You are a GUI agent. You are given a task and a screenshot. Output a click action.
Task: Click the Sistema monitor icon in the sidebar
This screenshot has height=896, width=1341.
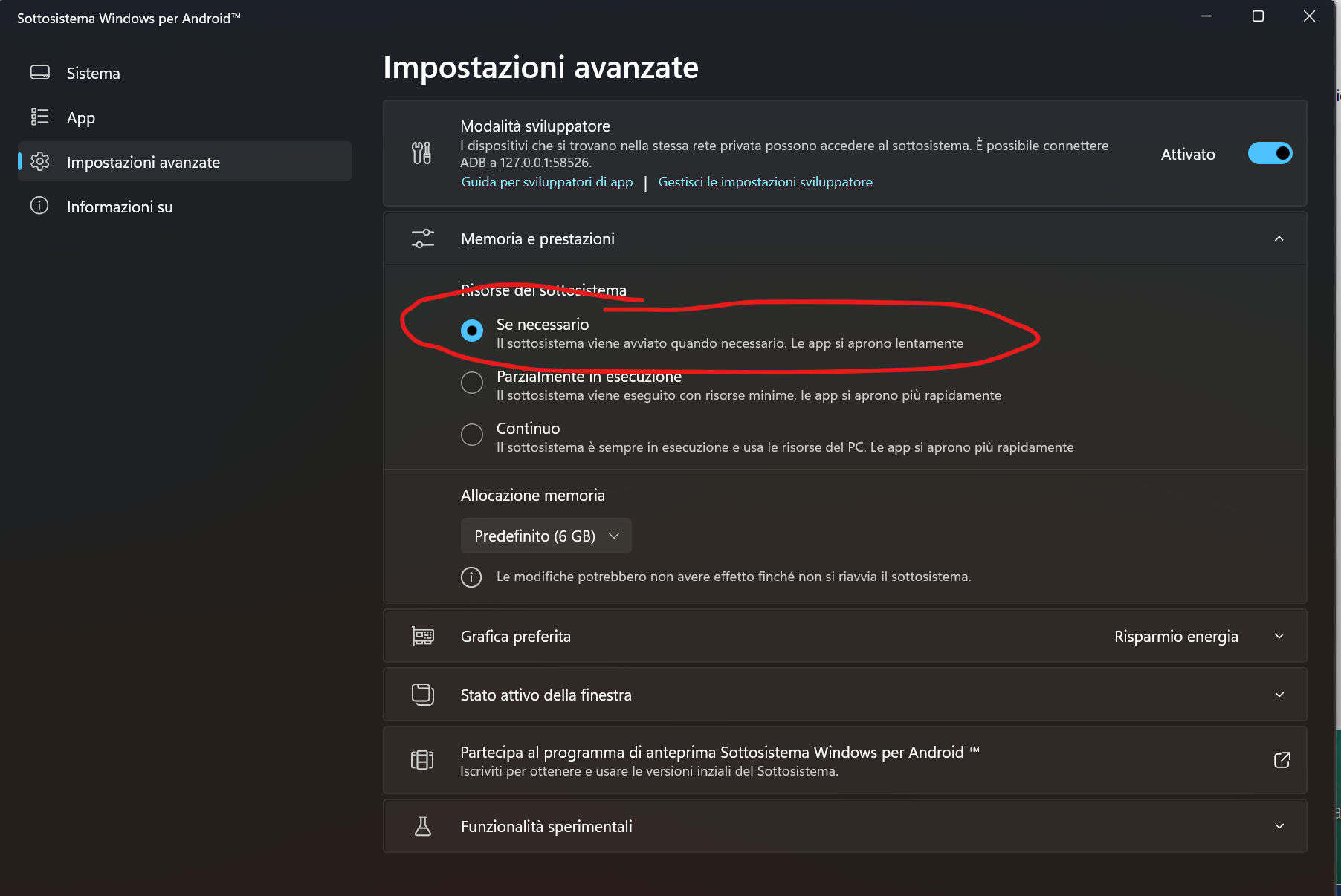(40, 73)
